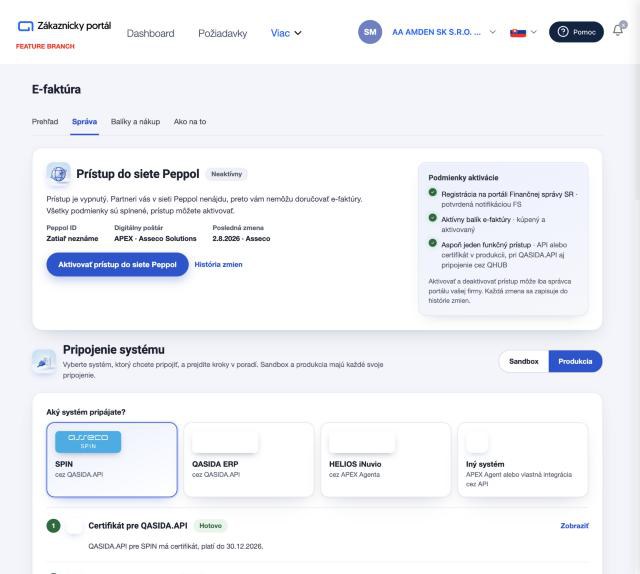This screenshot has width=640, height=574.
Task: Click the certificate validity text 'platí do 30.12.2026'
Action: [x=232, y=546]
